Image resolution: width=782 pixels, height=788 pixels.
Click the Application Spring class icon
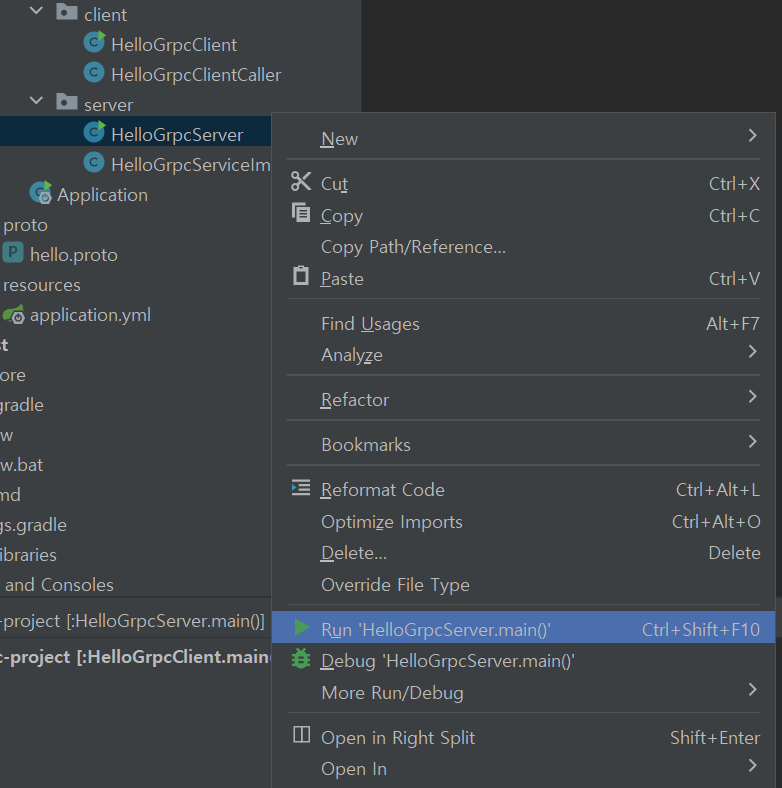(41, 192)
